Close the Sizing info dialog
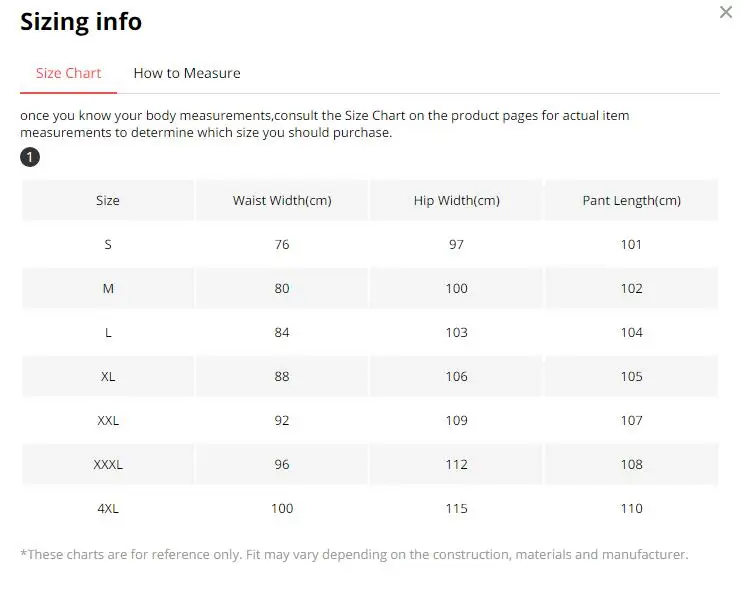The width and height of the screenshot is (741, 600). tap(725, 12)
